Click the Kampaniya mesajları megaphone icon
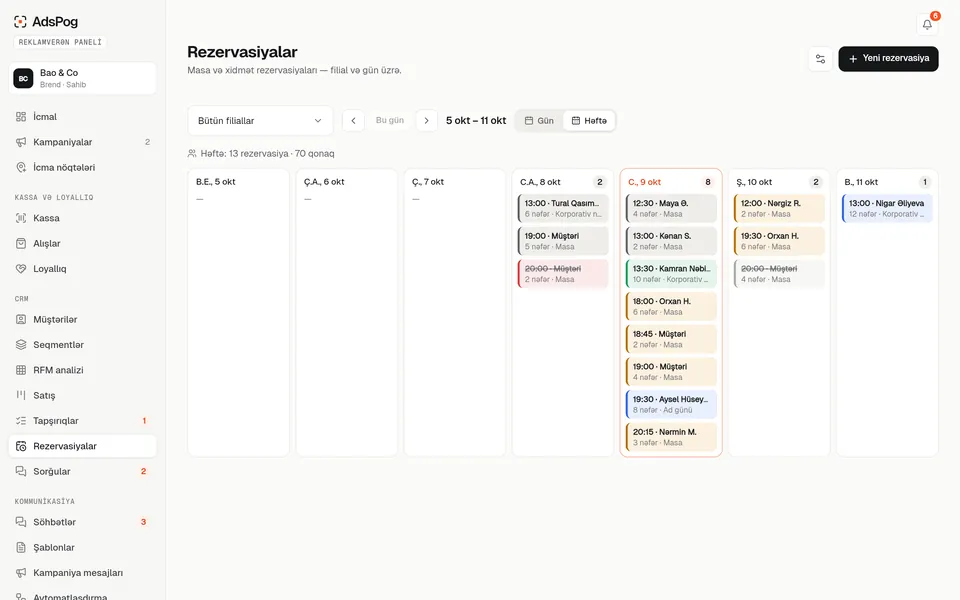Screen dimensions: 960x600 pyautogui.click(x=21, y=573)
